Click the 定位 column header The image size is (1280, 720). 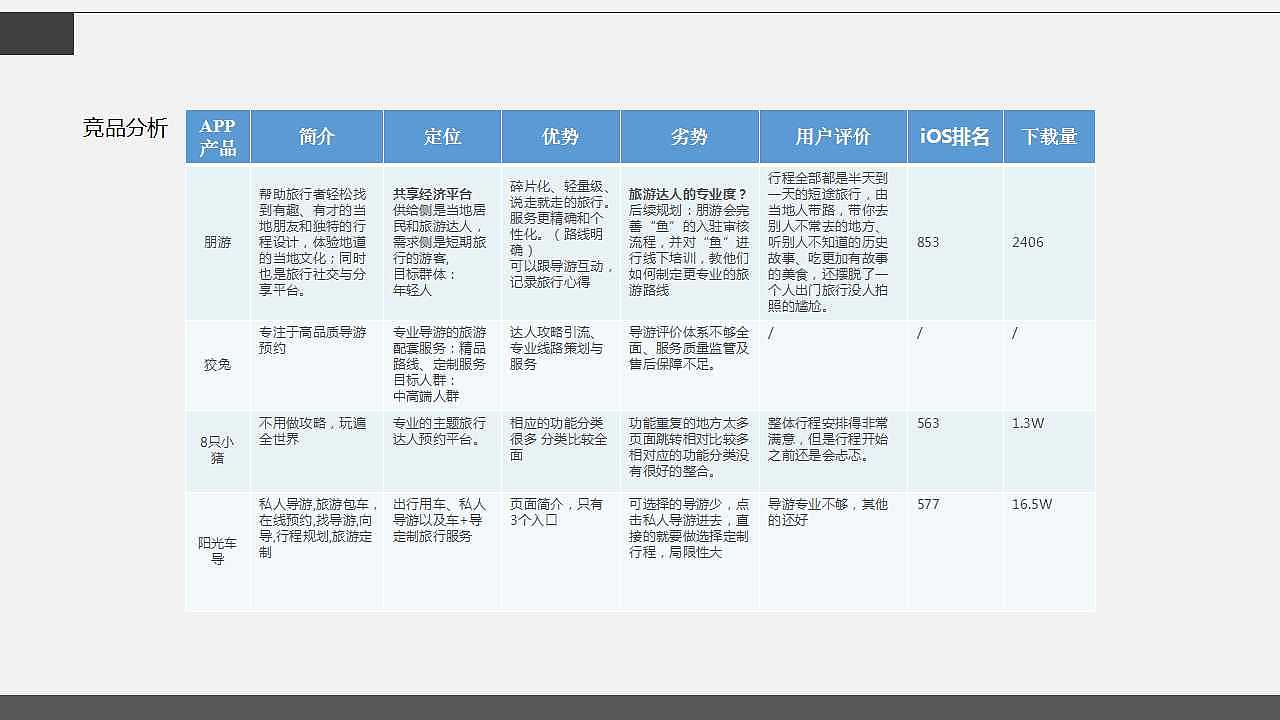442,137
